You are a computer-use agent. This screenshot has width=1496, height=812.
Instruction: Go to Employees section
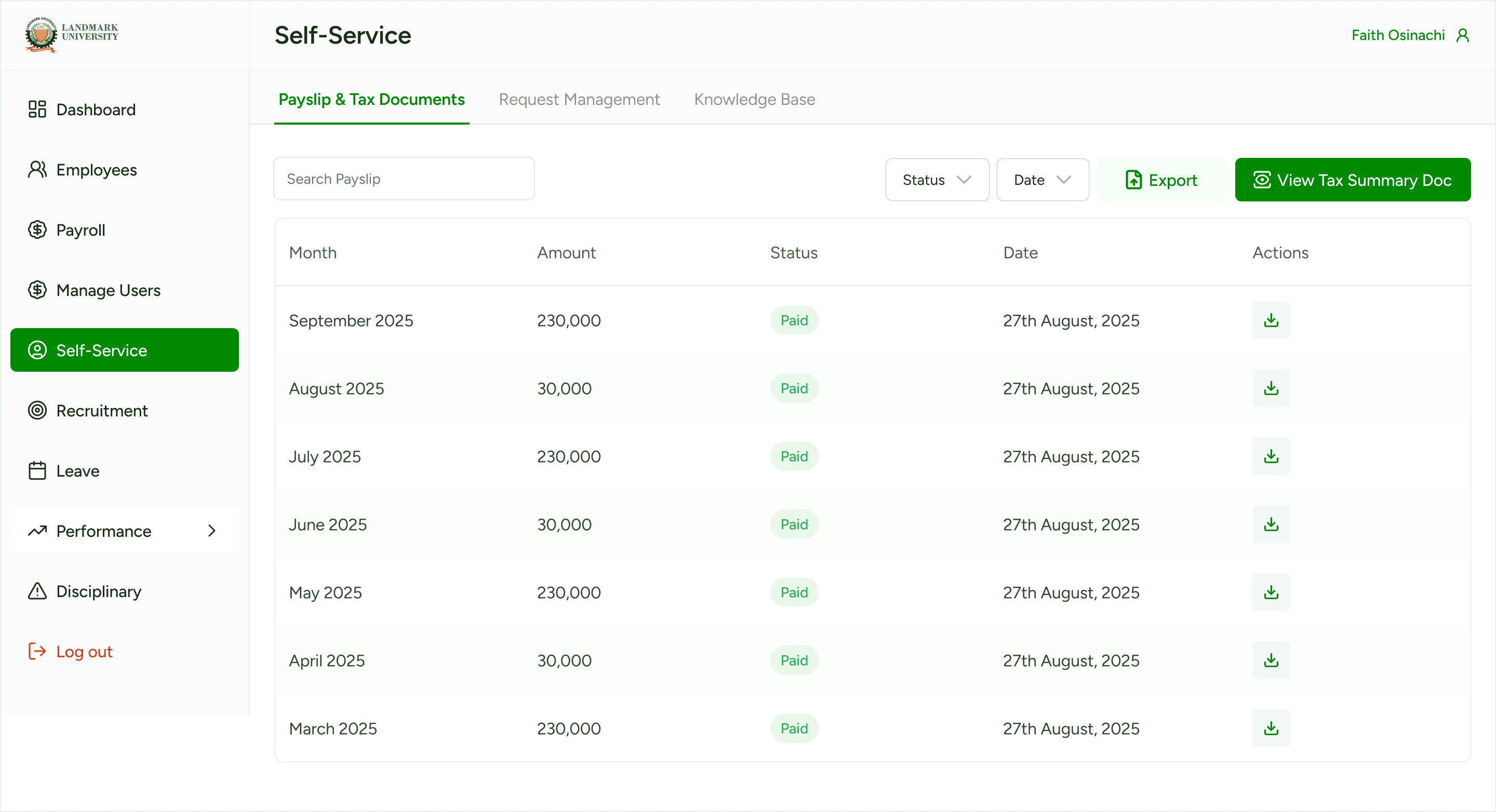97,170
